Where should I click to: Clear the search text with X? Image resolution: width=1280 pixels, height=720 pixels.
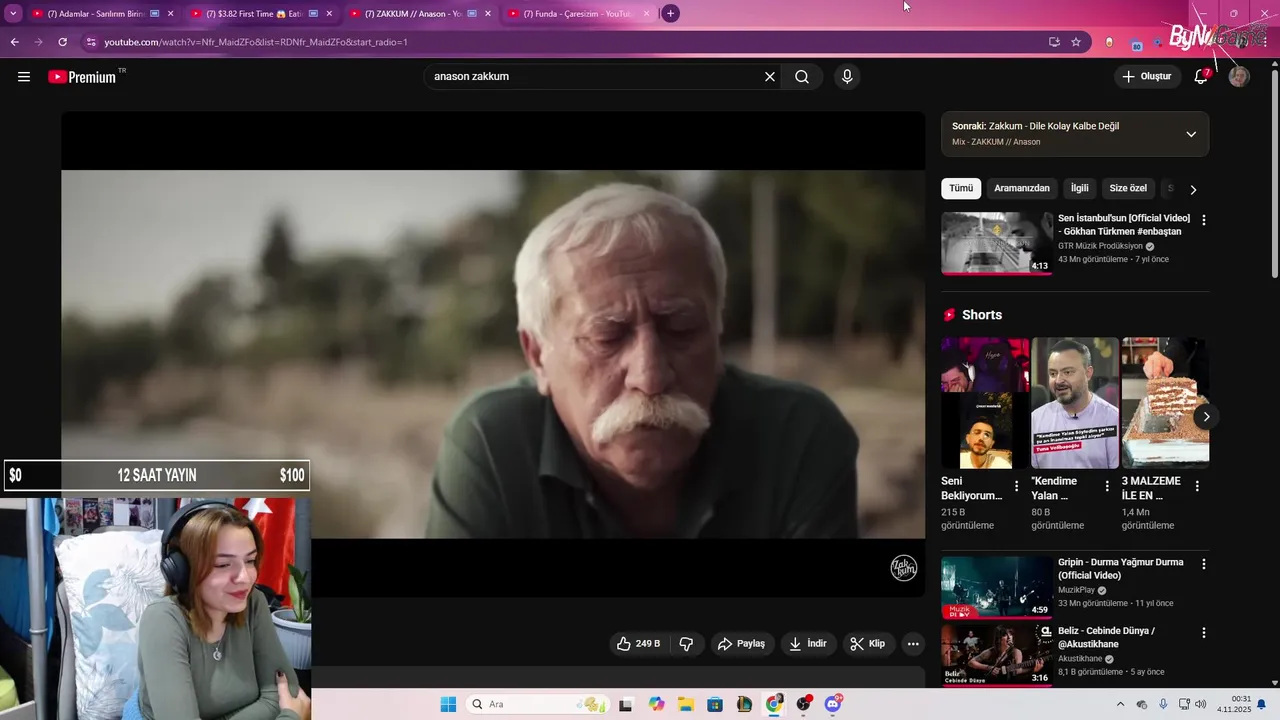pos(770,77)
